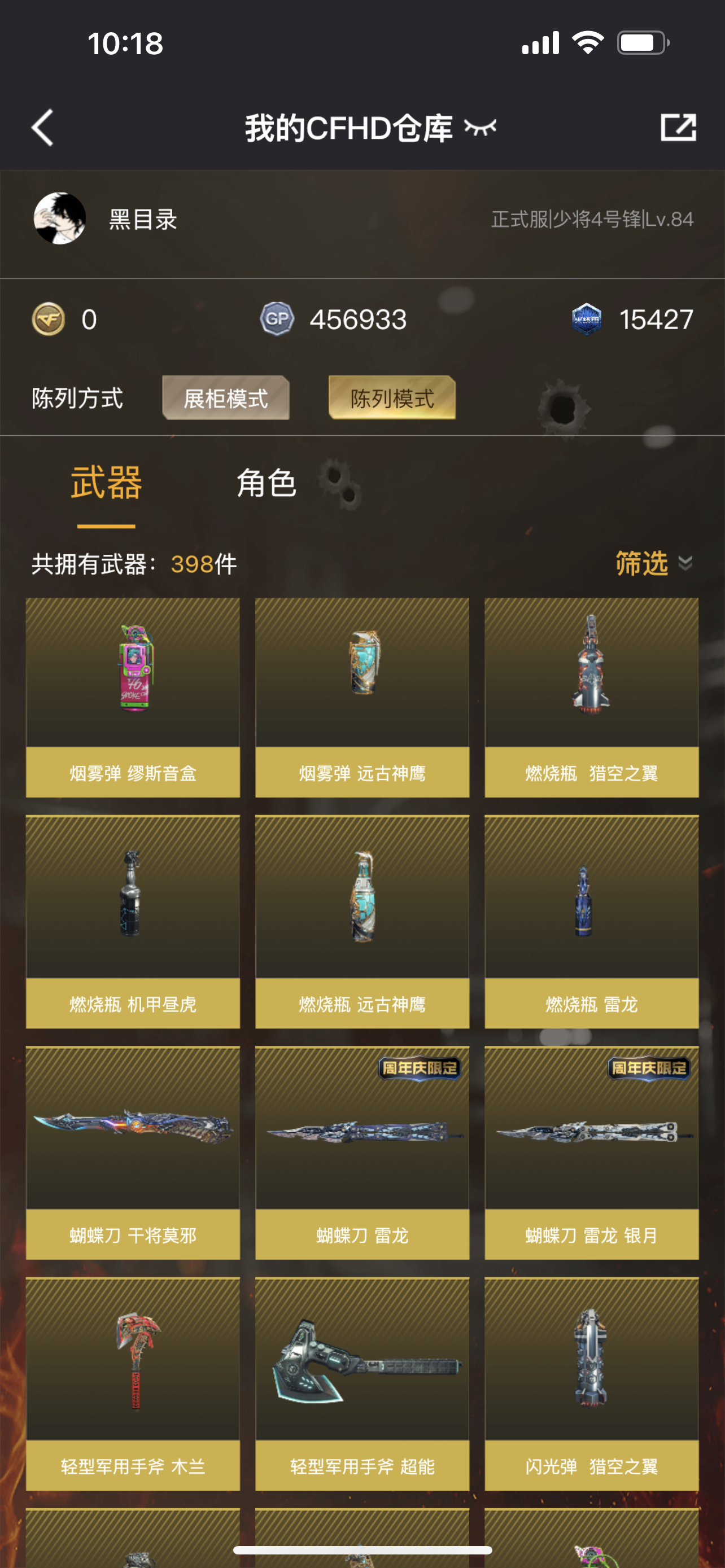Switch to the 角色 tab

pos(267,483)
